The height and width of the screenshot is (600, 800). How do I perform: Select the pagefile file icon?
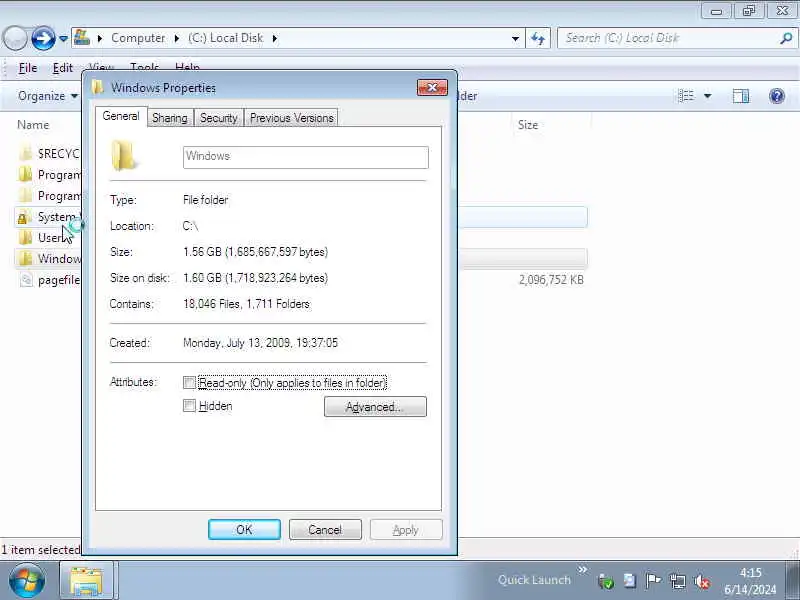click(x=26, y=280)
